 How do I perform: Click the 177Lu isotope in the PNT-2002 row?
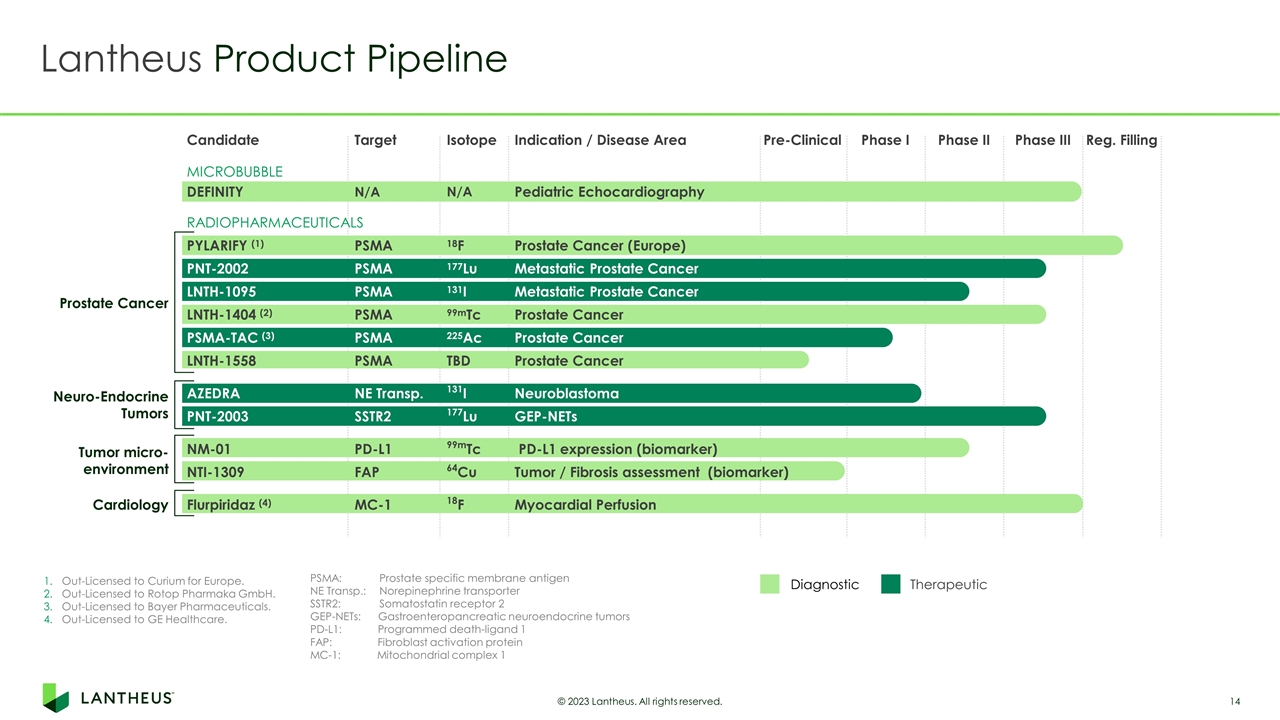coord(461,268)
